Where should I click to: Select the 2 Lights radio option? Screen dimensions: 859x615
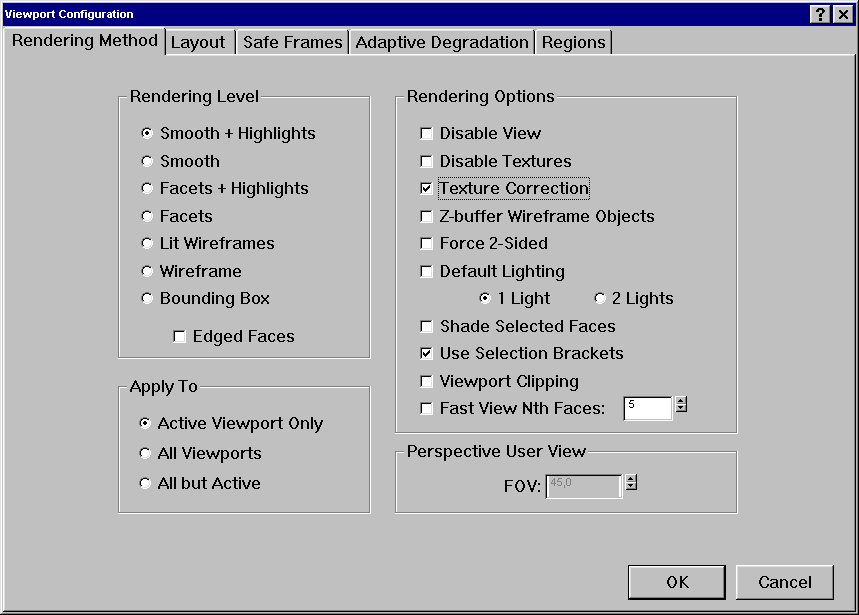click(x=600, y=298)
